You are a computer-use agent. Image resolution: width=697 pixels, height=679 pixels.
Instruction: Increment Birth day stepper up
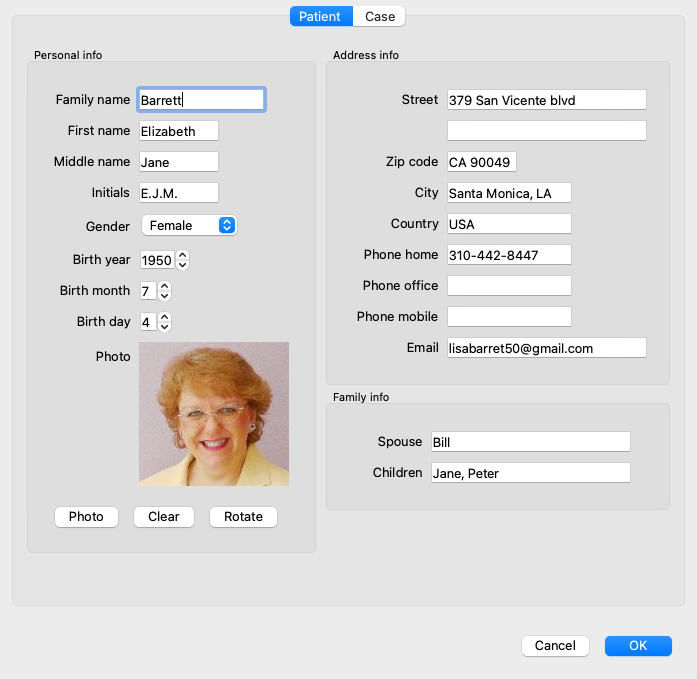pyautogui.click(x=164, y=317)
